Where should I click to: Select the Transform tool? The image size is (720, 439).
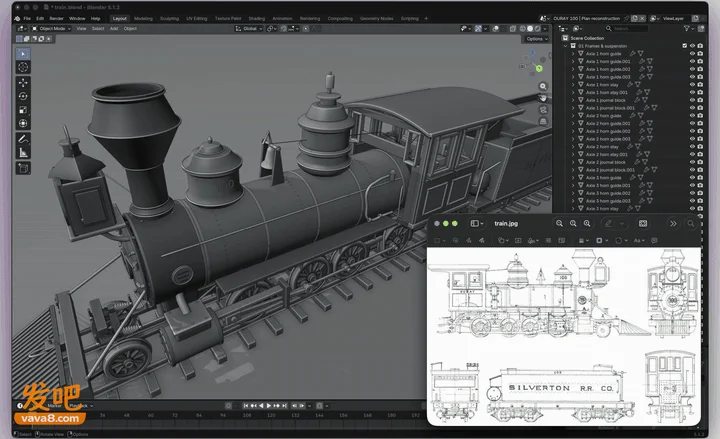point(23,123)
